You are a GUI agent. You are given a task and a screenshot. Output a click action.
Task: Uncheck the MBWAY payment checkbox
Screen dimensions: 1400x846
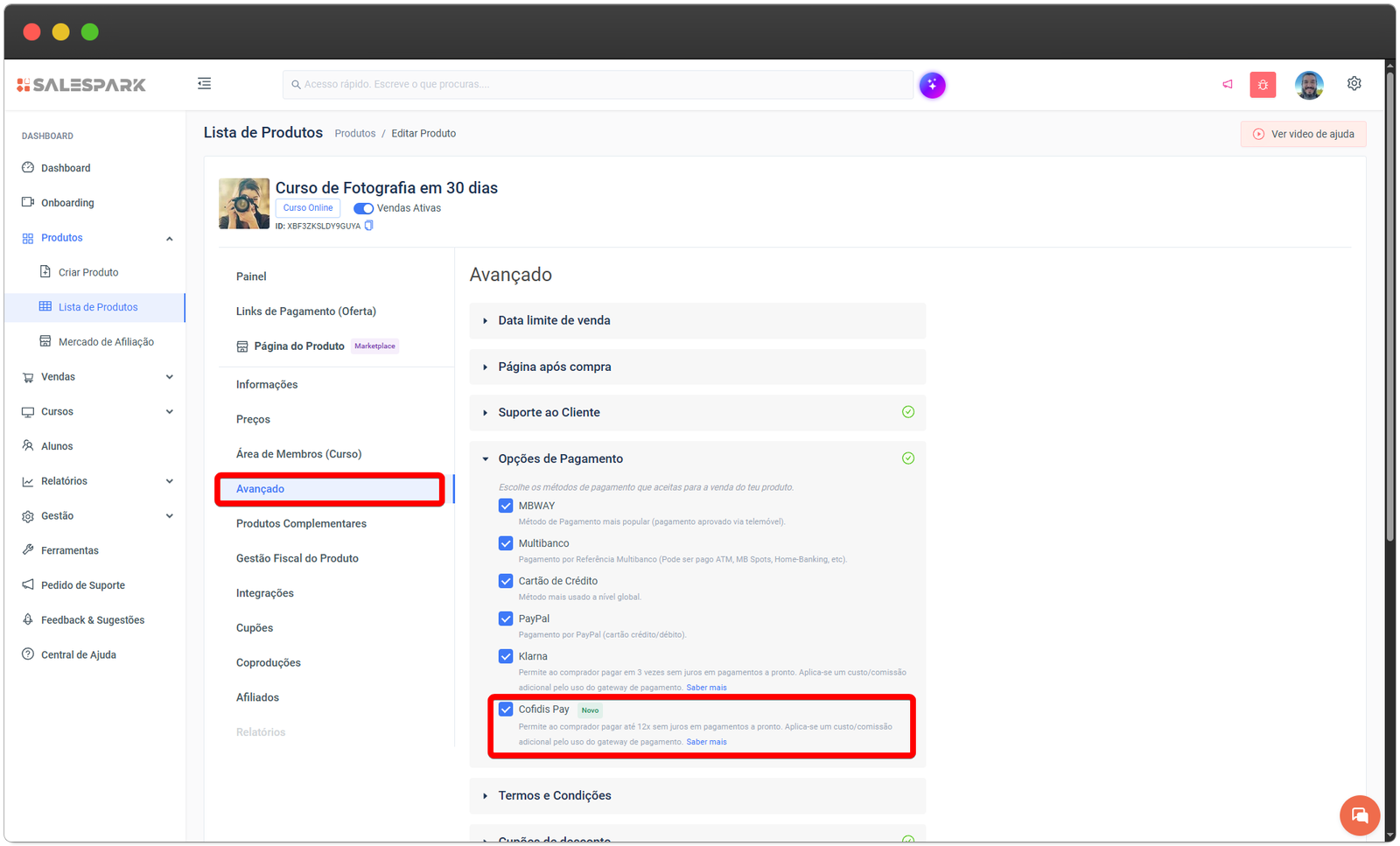[x=506, y=506]
